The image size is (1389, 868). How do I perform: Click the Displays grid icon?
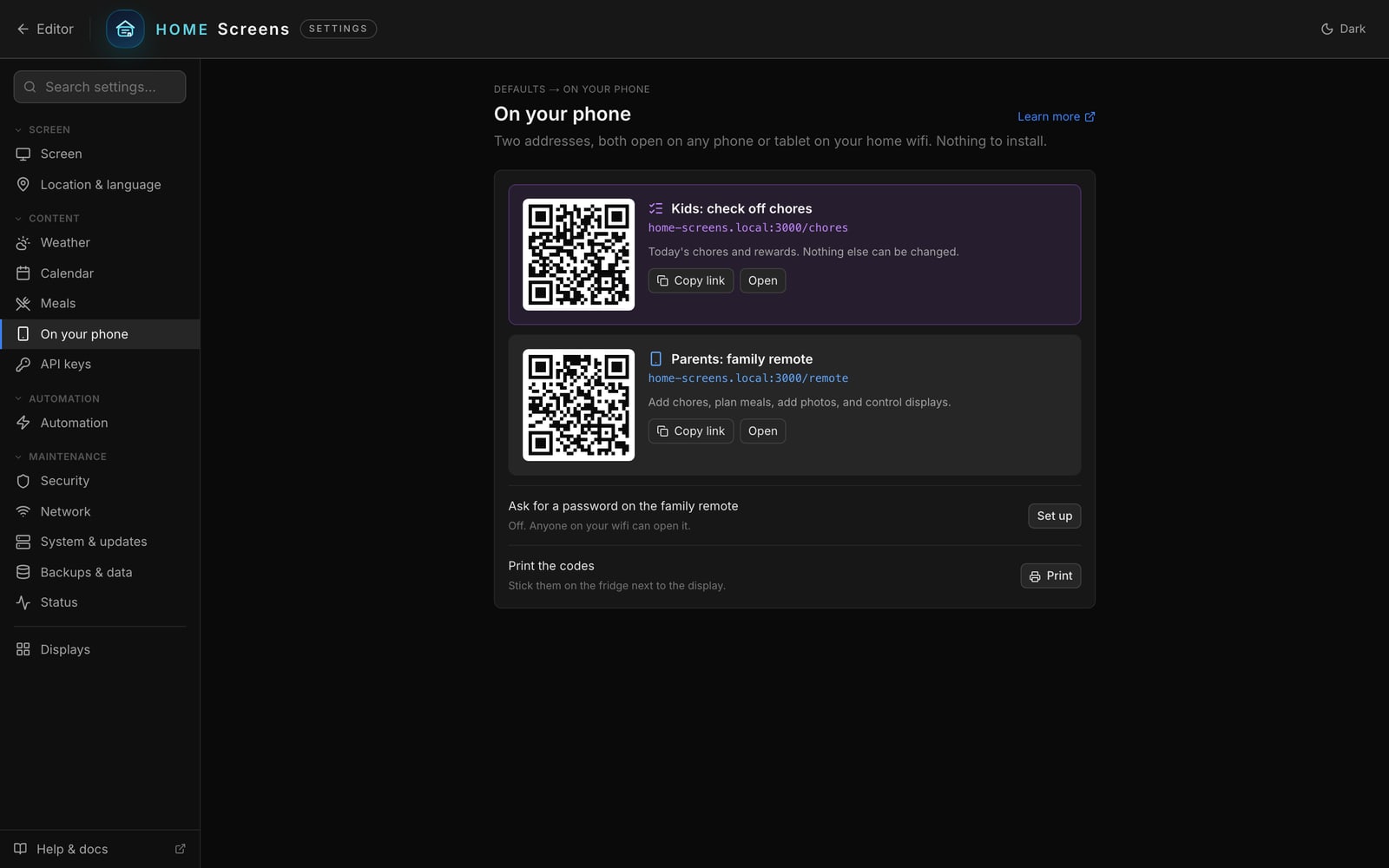tap(23, 649)
